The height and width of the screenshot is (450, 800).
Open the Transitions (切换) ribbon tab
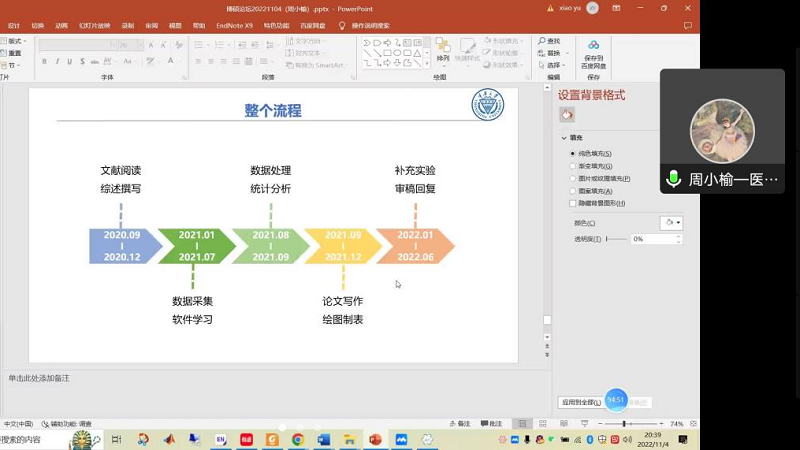click(38, 26)
